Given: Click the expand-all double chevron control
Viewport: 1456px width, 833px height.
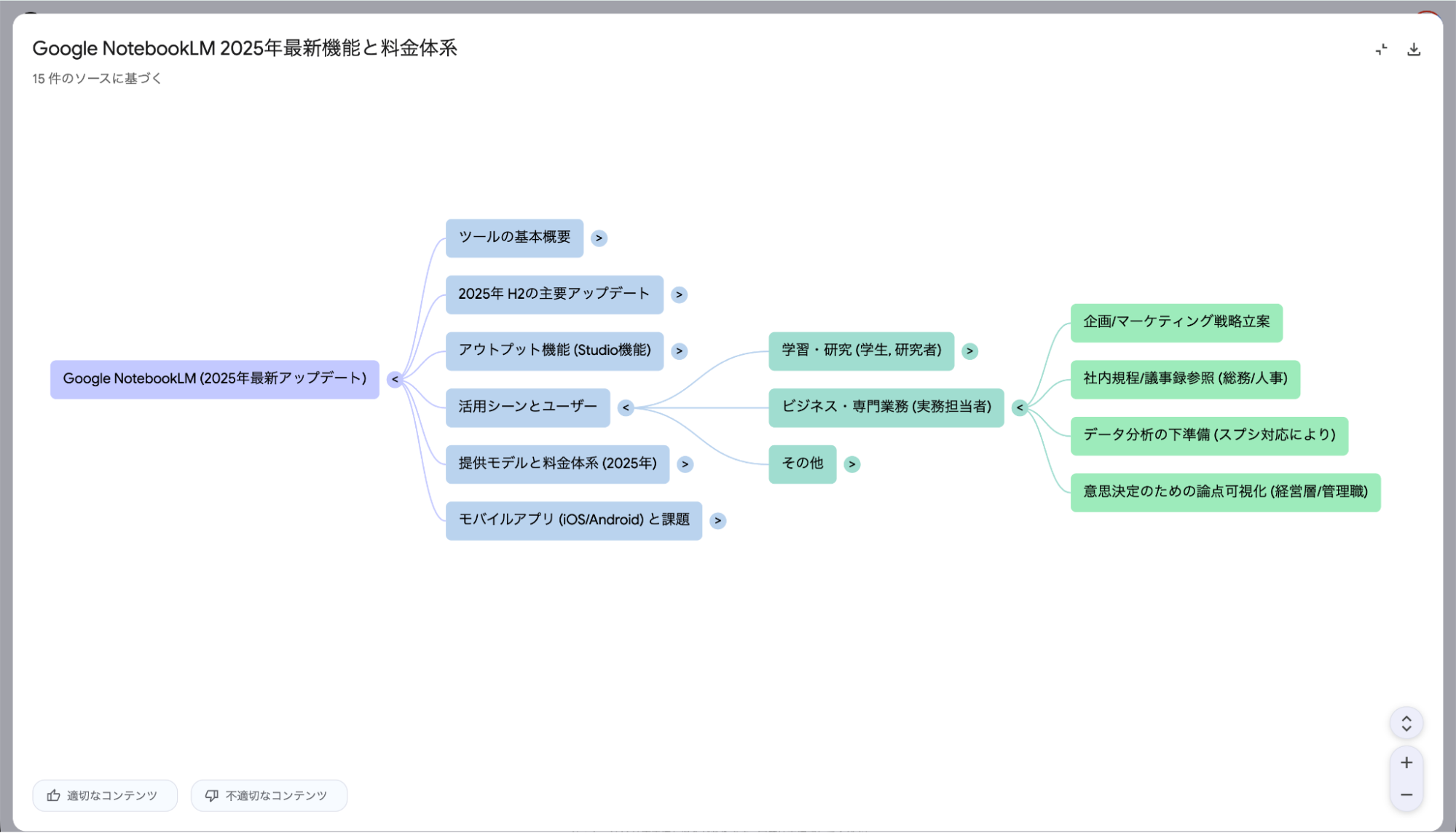Looking at the screenshot, I should [1406, 723].
